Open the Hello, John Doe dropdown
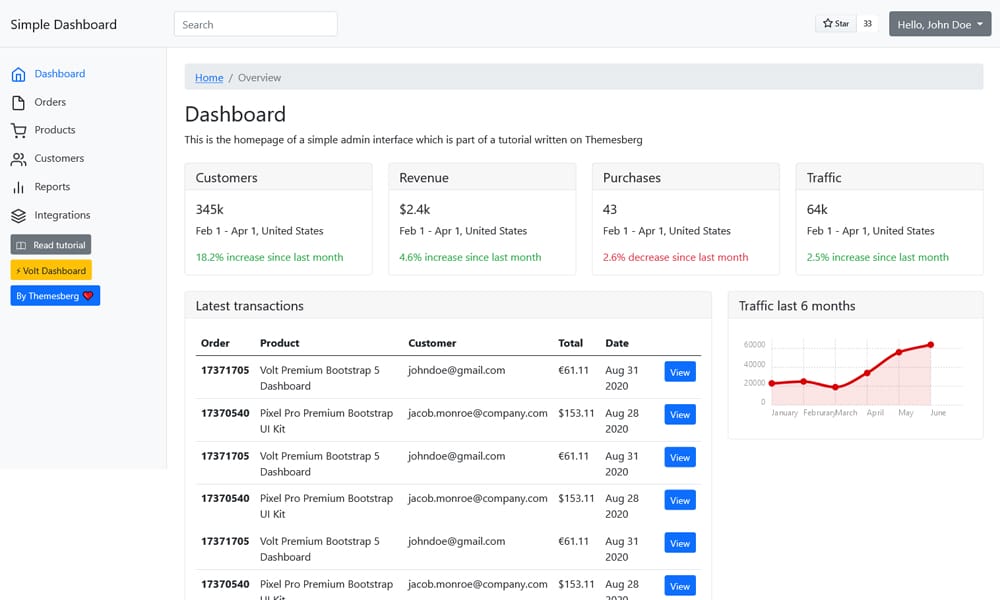The image size is (1000, 600). 939,22
